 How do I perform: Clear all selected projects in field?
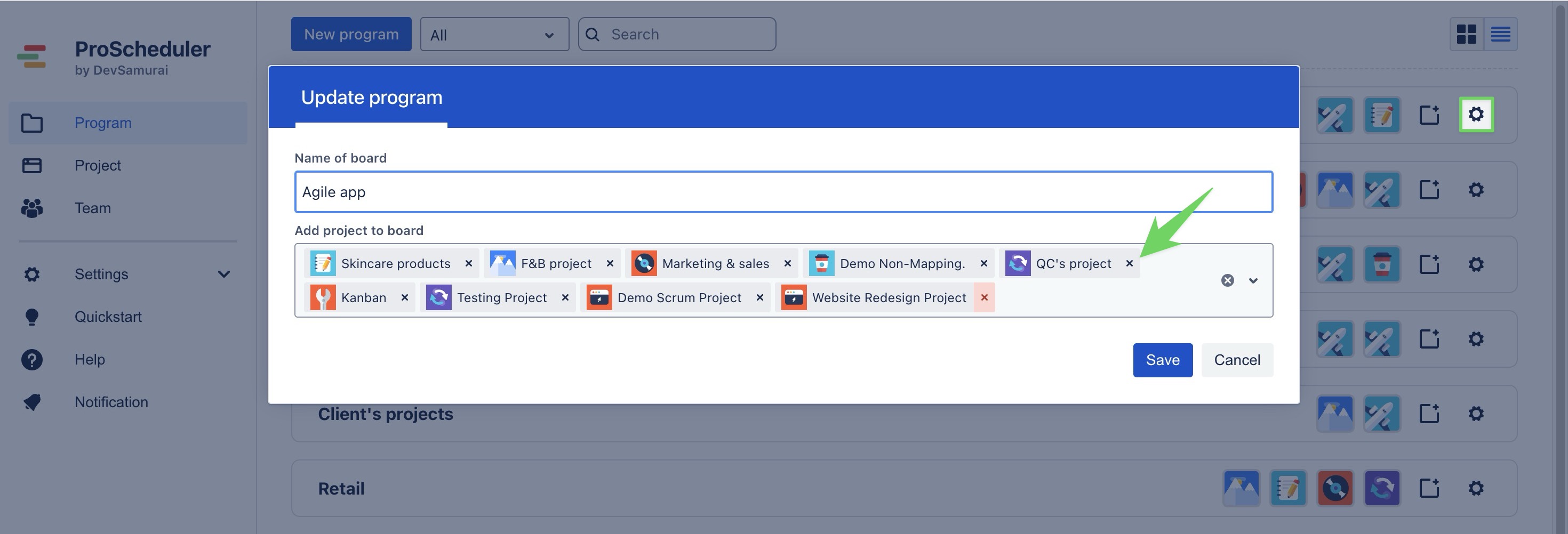point(1227,280)
